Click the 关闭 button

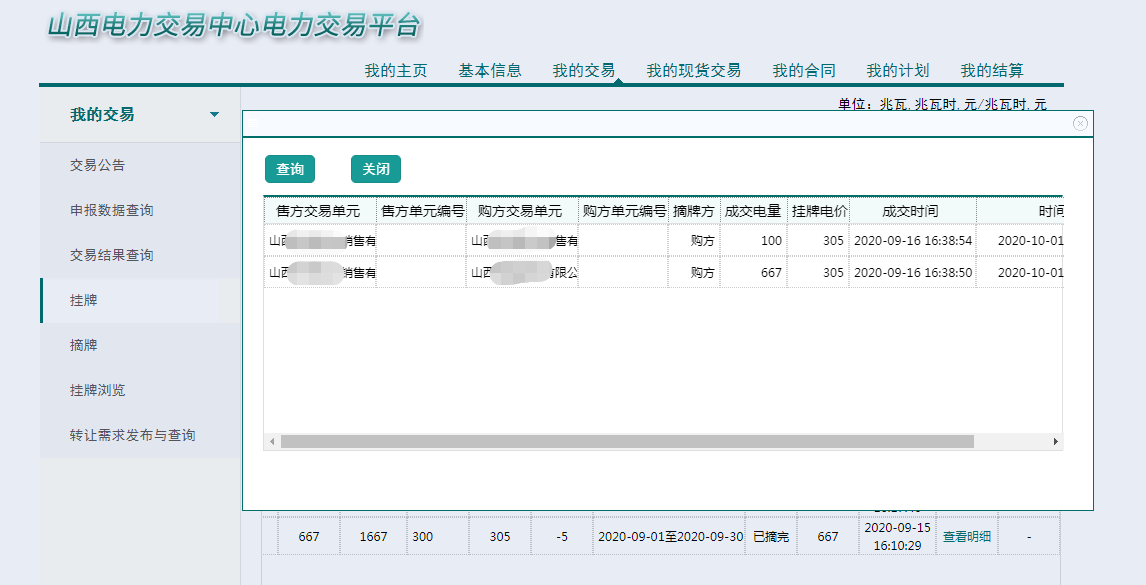pyautogui.click(x=376, y=170)
